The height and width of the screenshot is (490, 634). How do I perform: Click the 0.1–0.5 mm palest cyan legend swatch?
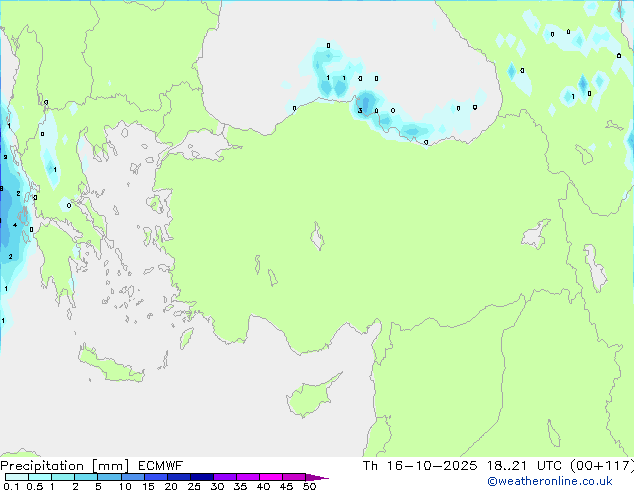pyautogui.click(x=17, y=477)
